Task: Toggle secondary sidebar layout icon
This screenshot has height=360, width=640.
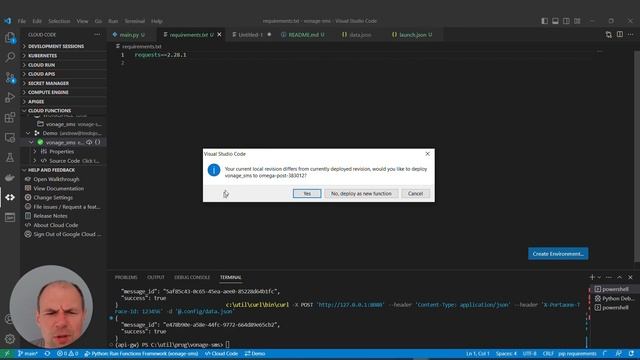Action: point(567,21)
